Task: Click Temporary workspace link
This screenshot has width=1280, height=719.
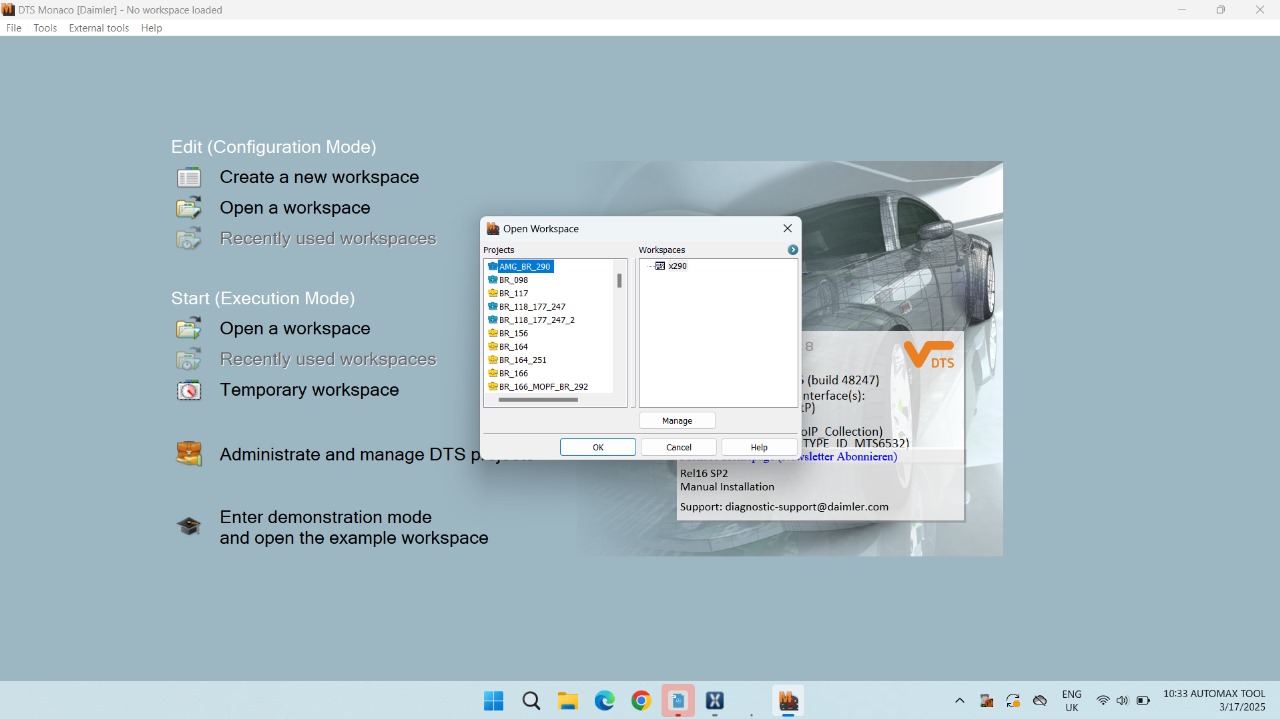Action: [309, 390]
